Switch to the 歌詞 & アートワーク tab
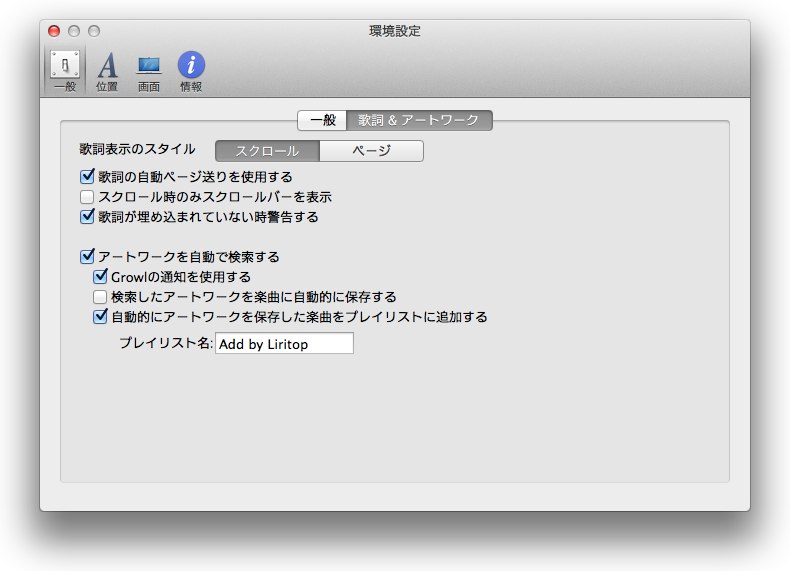 (x=419, y=120)
